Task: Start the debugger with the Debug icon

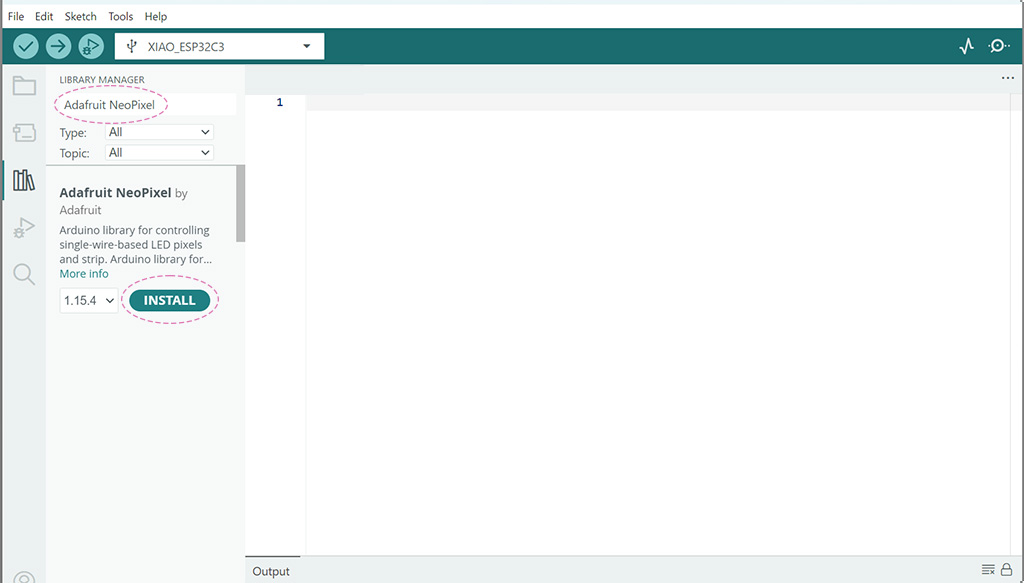Action: coord(91,46)
